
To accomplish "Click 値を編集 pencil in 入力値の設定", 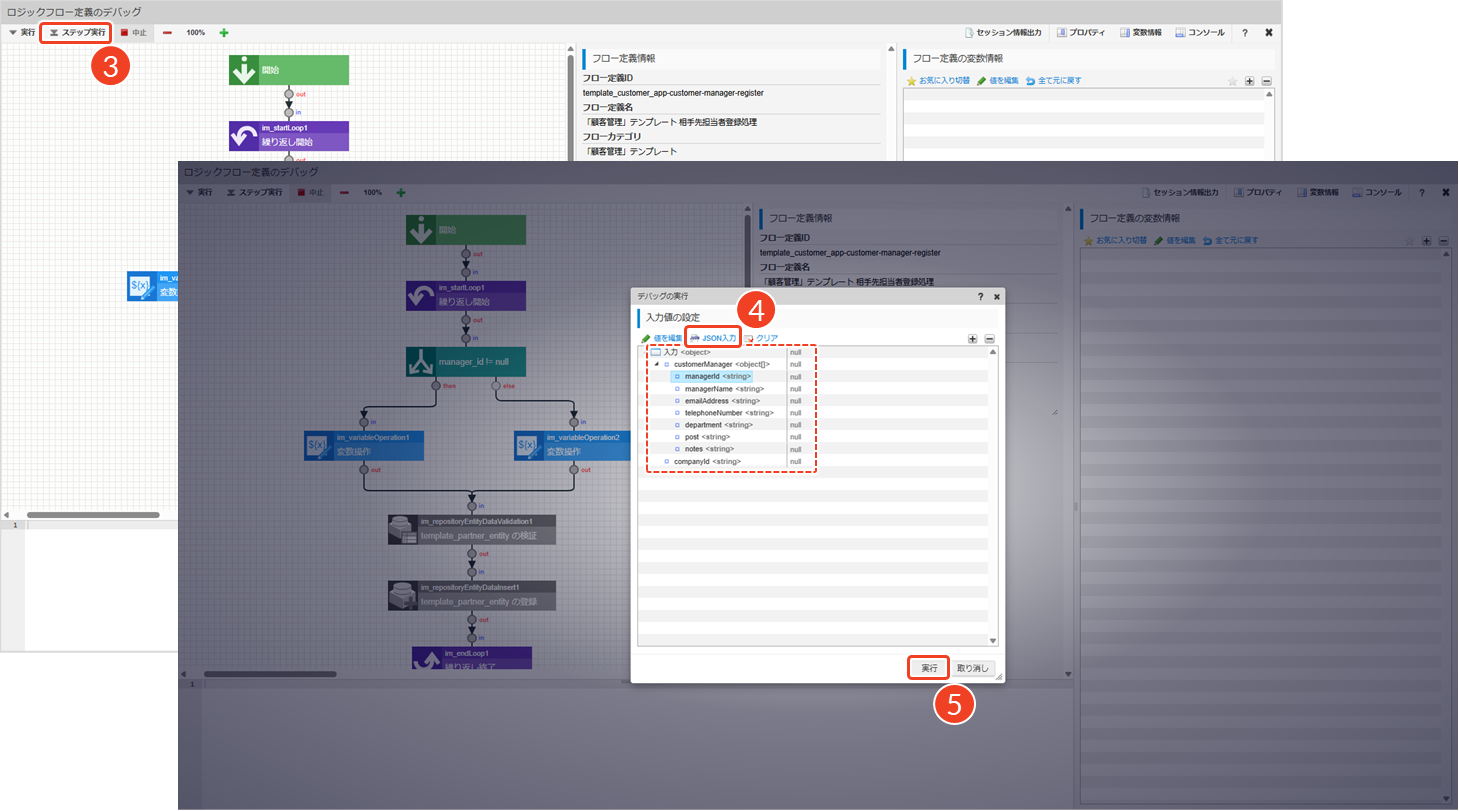I will click(662, 338).
